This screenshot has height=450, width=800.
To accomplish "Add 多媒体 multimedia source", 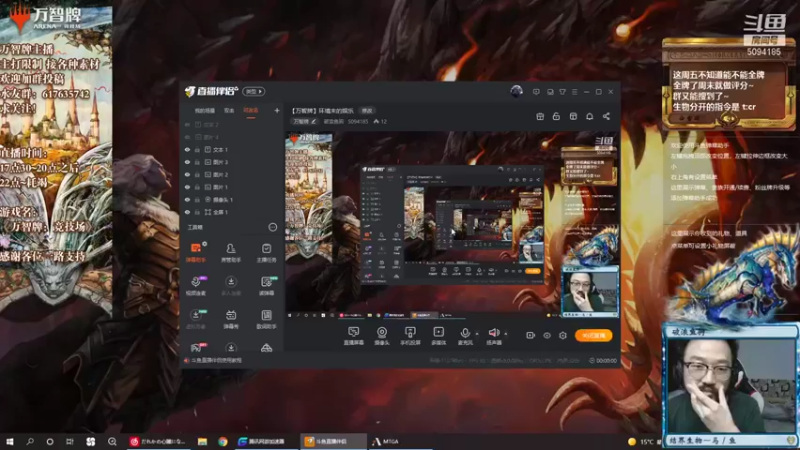I will (x=438, y=336).
